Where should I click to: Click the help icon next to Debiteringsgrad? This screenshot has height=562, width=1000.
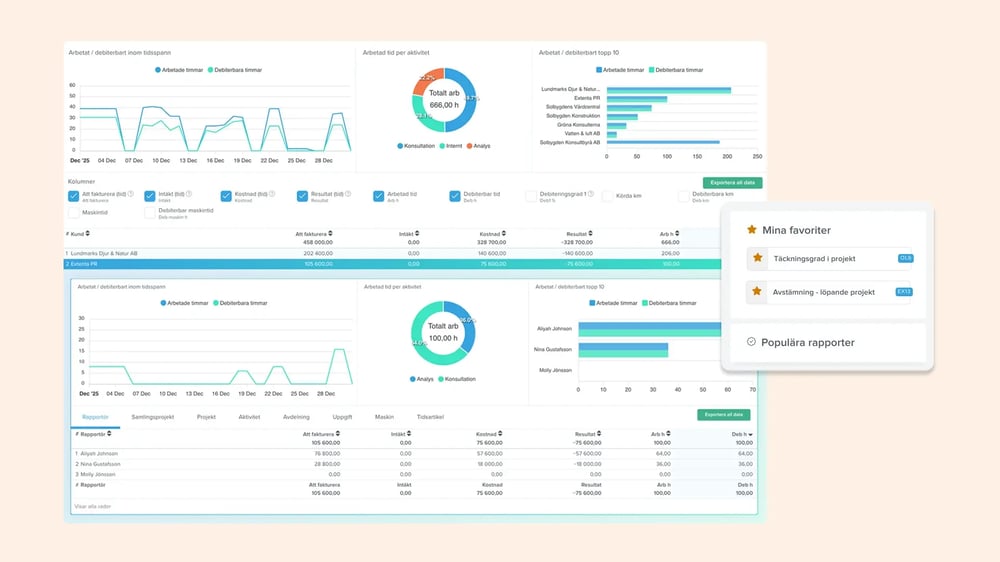[x=591, y=194]
